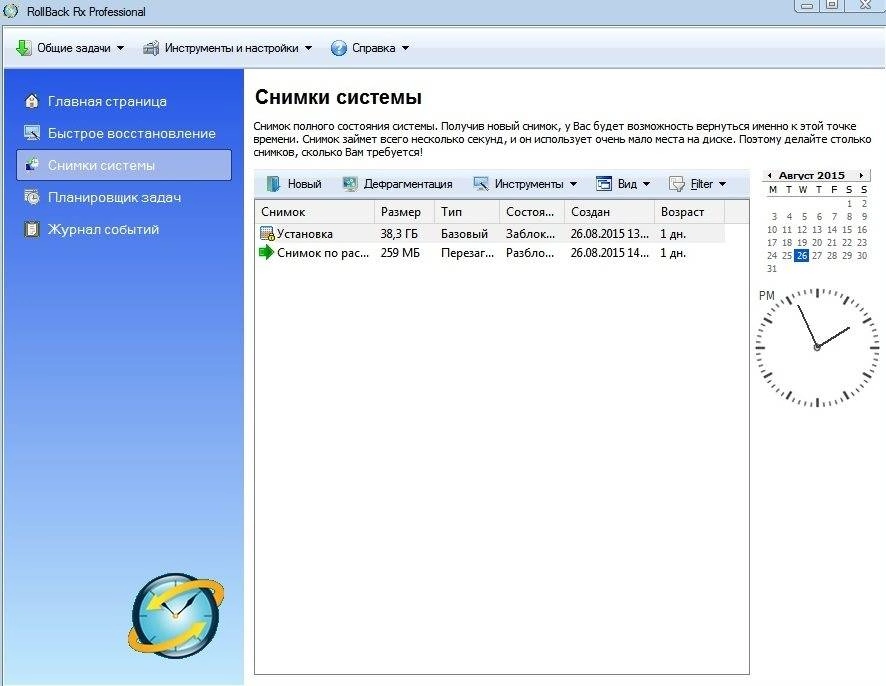Click the blue book icon of Новый
The width and height of the screenshot is (886, 686).
tap(273, 184)
